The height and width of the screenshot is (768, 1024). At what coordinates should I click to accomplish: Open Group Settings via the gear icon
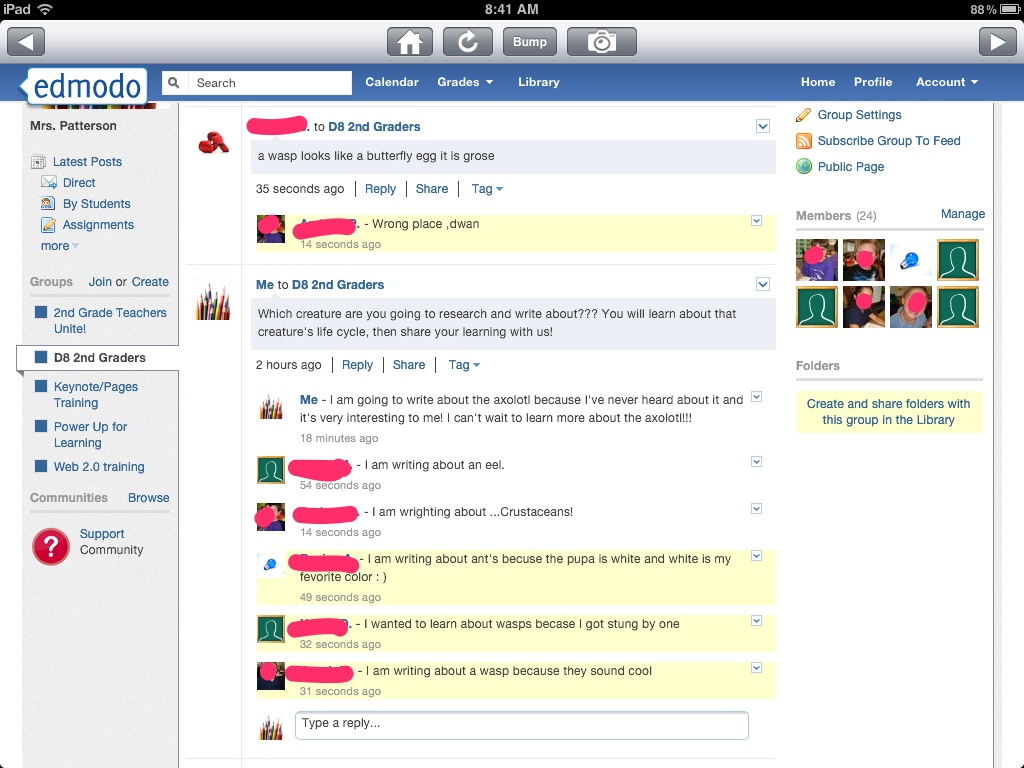[800, 115]
